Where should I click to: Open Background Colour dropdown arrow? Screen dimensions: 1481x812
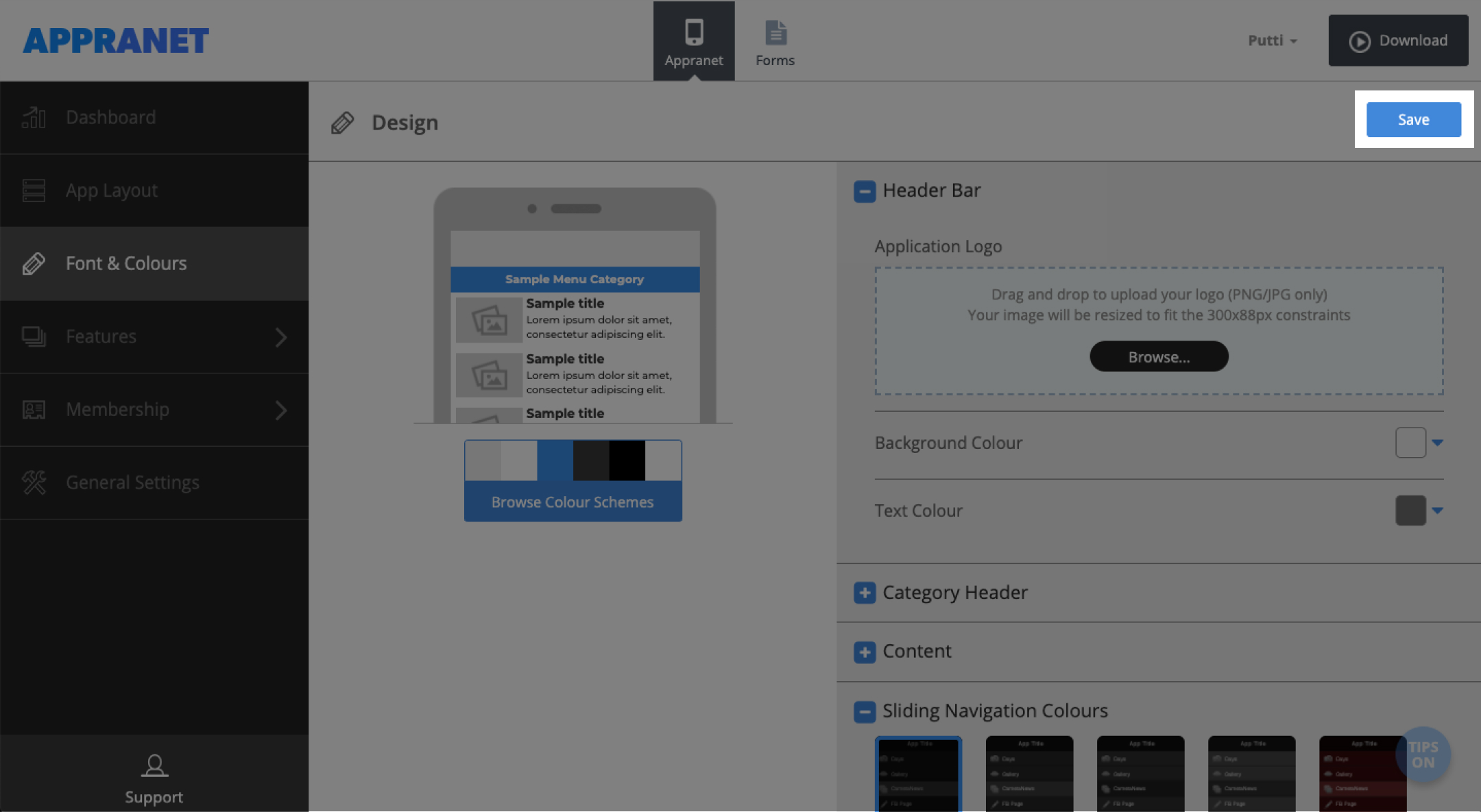(x=1437, y=443)
